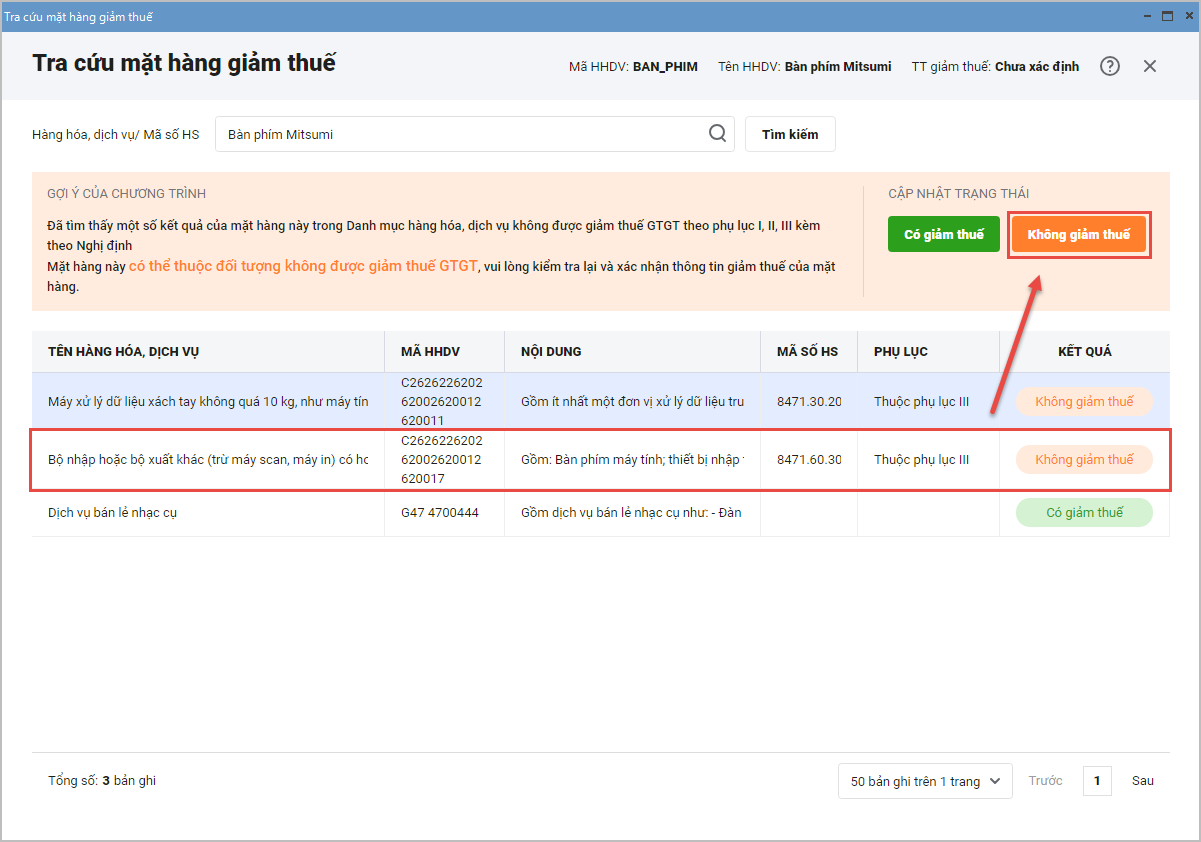Expand the 50 bản ghi per page dropdown
Viewport: 1201px width, 842px height.
point(924,781)
